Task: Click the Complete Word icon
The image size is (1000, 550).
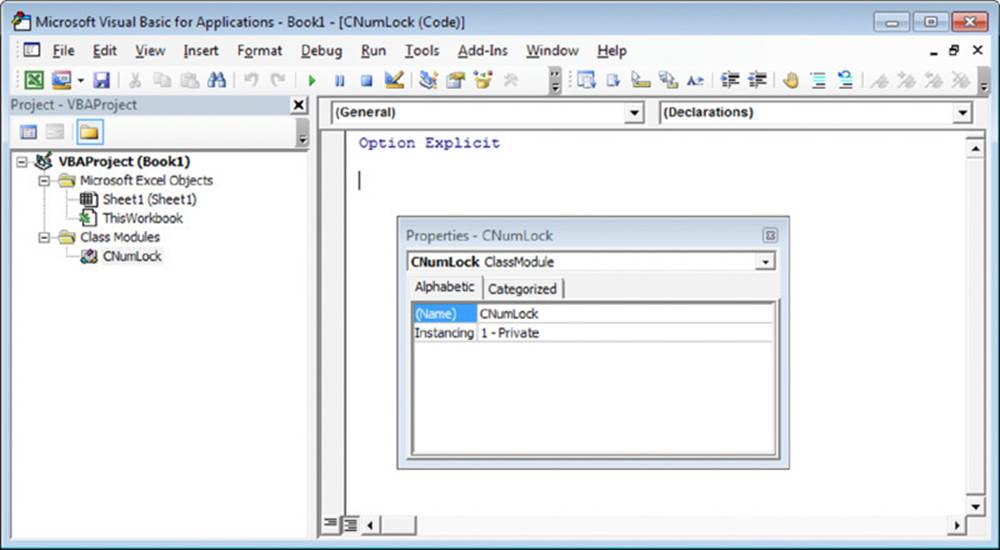Action: [695, 80]
